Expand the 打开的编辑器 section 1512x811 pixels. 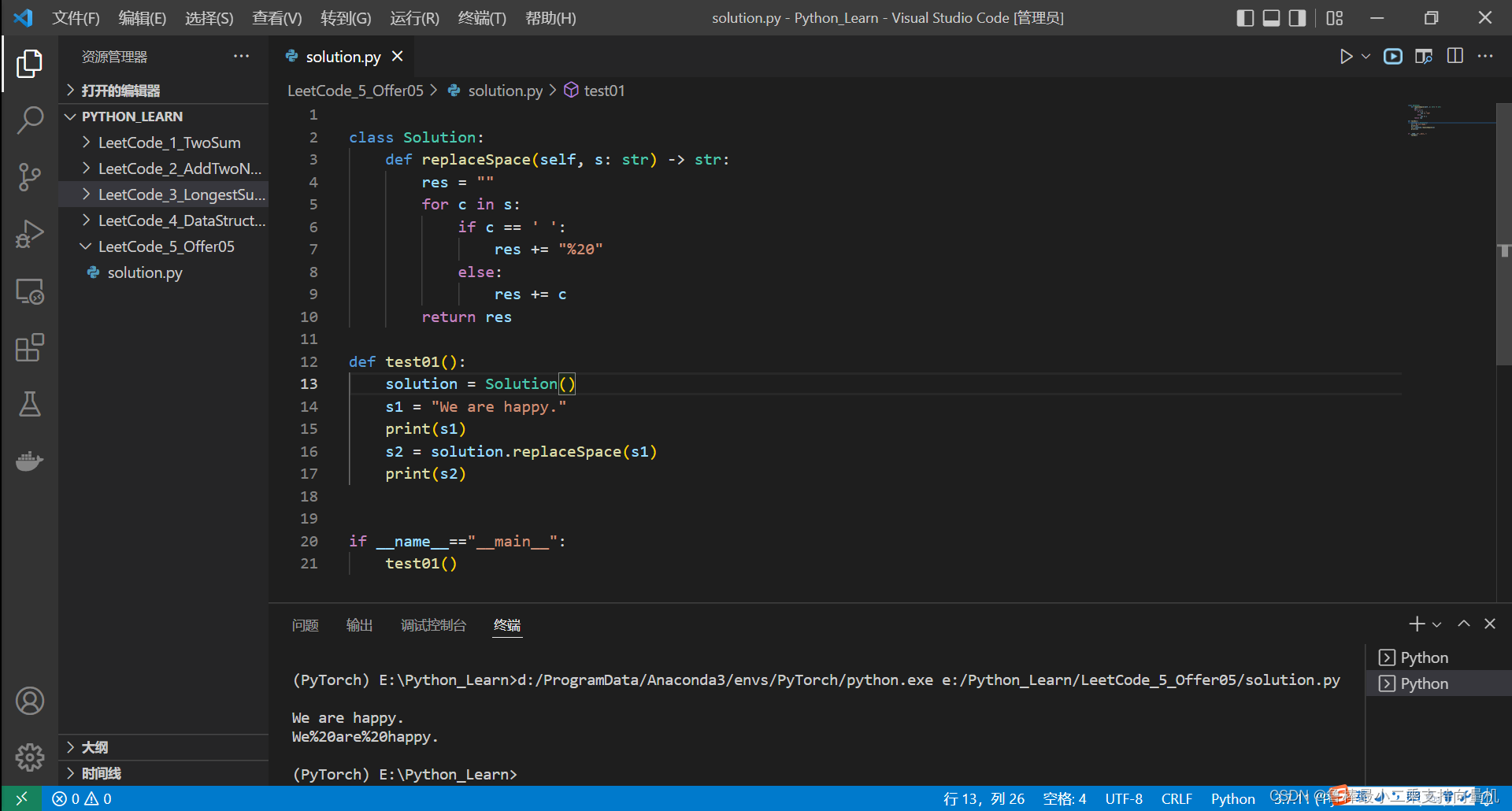164,91
